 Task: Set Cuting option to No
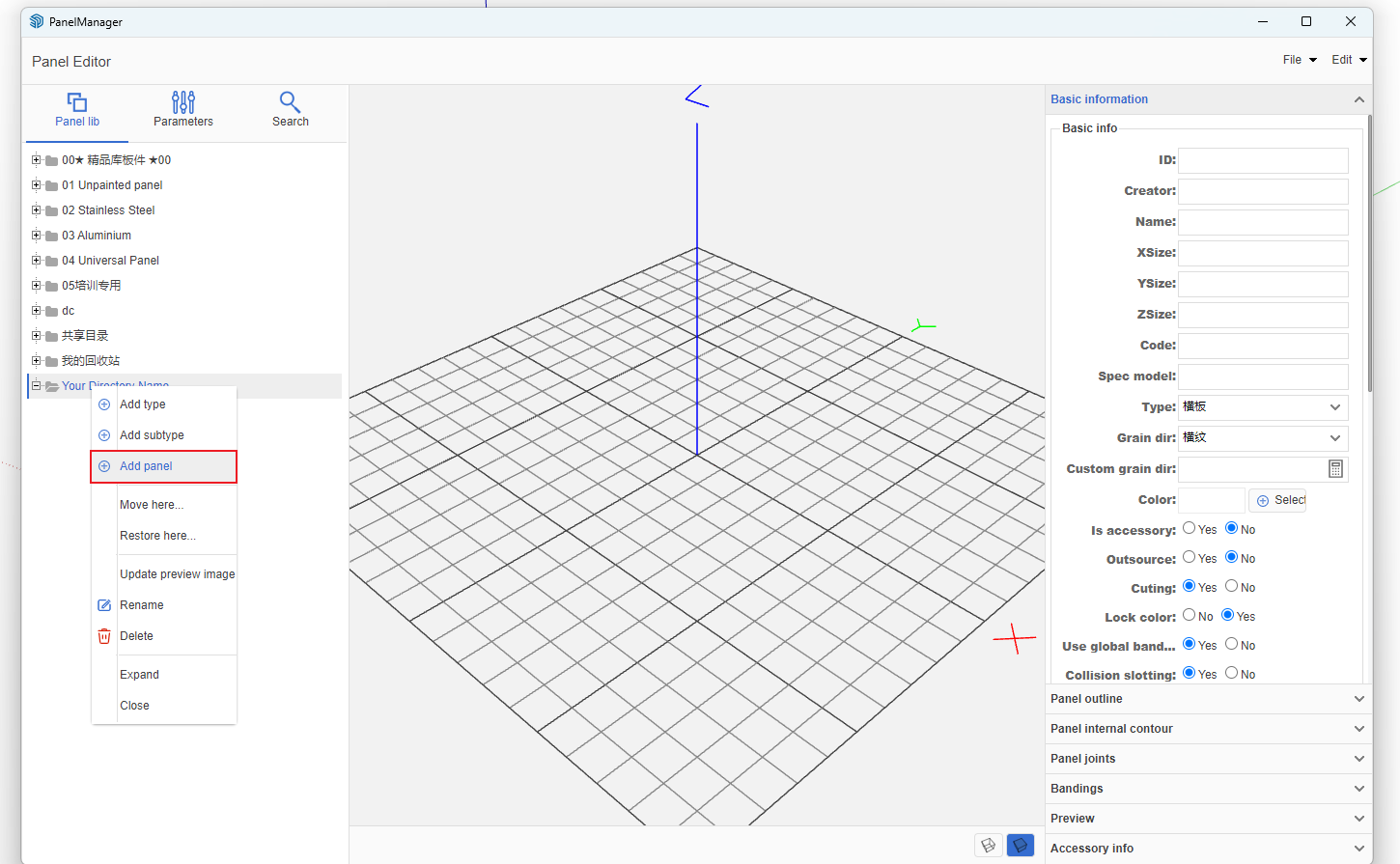(x=1232, y=586)
